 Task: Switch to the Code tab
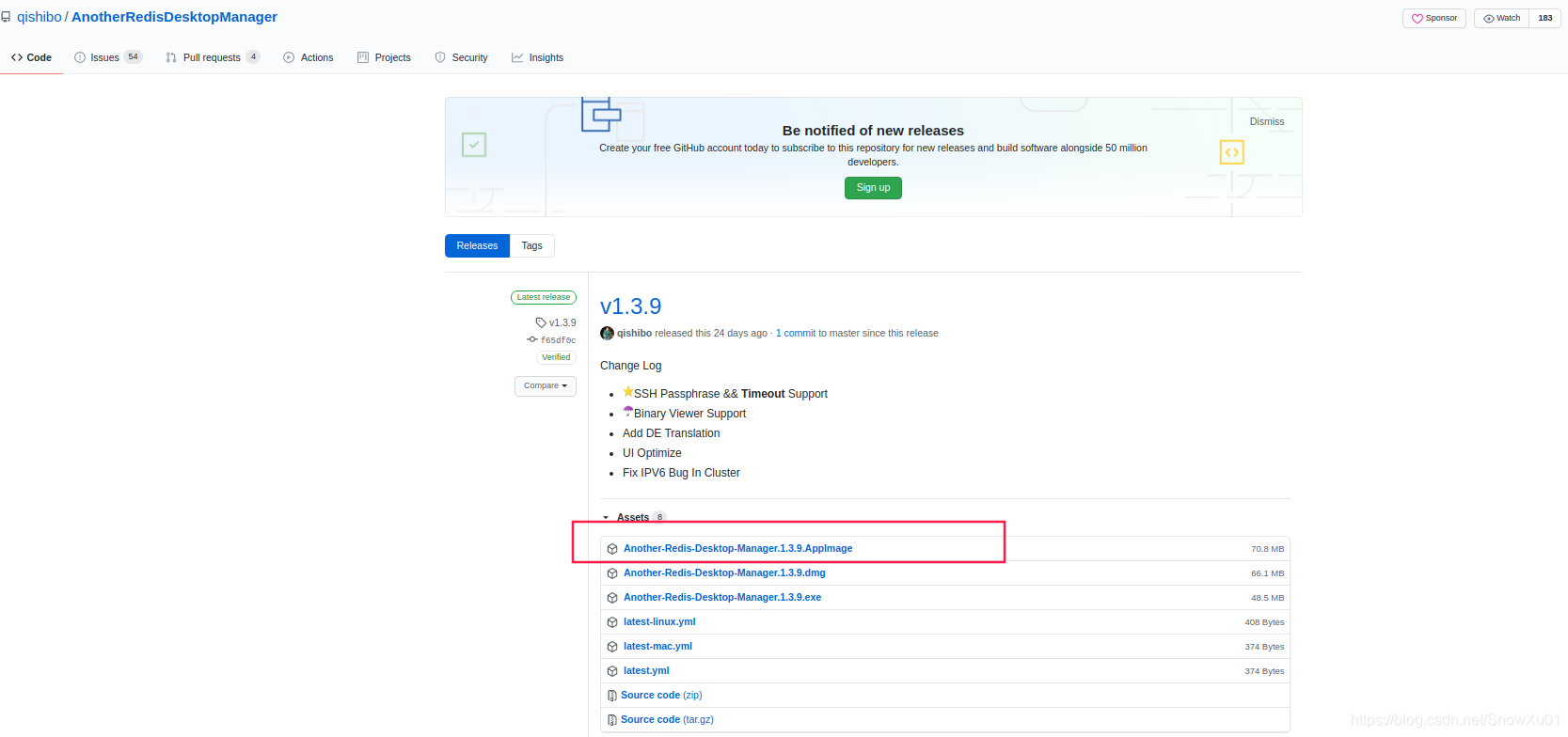31,57
